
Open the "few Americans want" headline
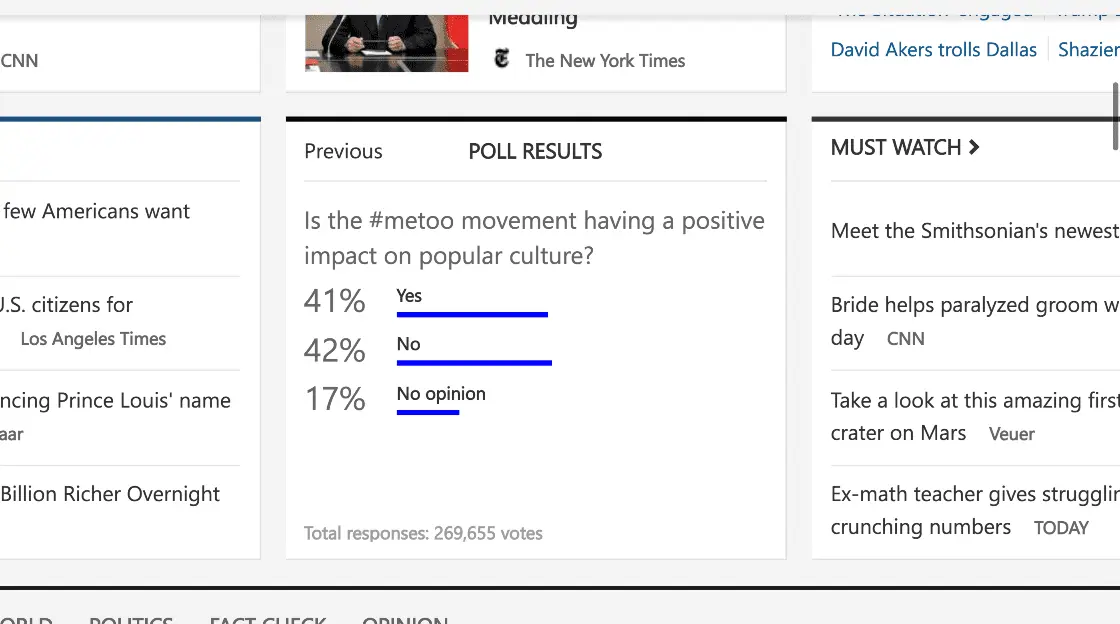pyautogui.click(x=96, y=211)
